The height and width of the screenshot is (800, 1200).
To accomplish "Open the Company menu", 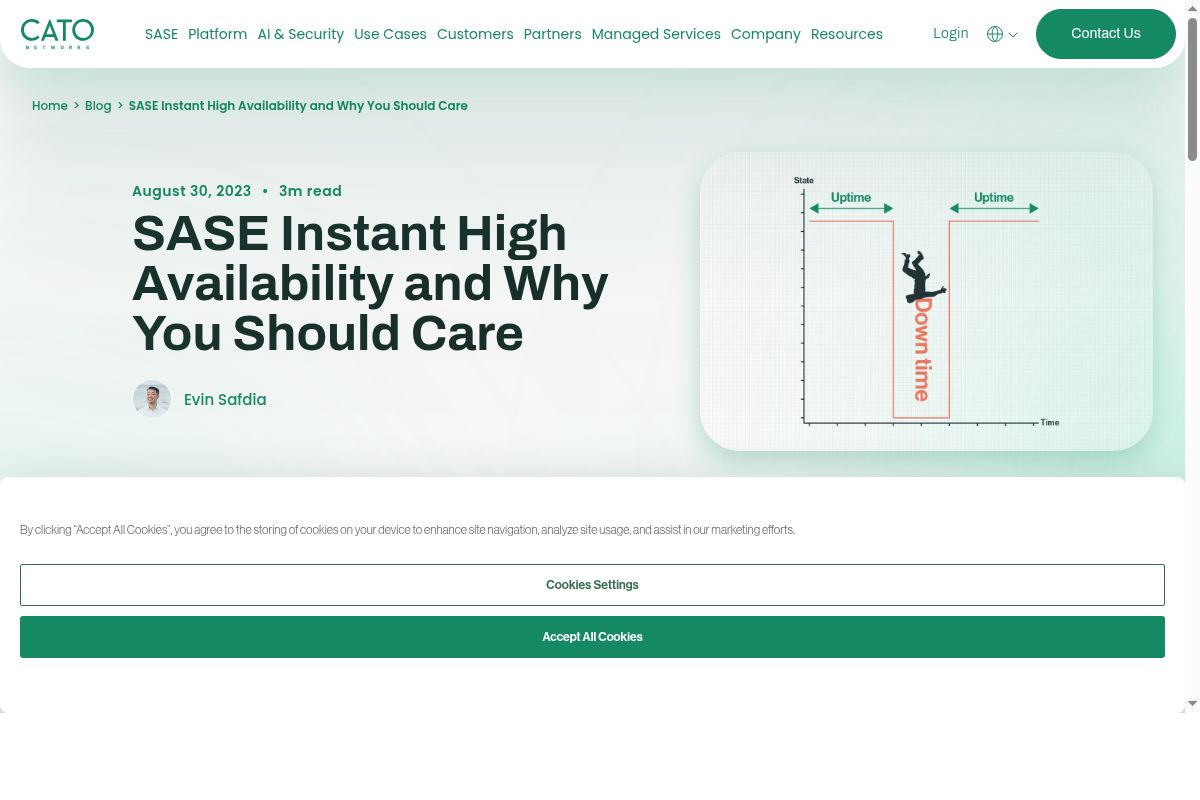I will [765, 34].
